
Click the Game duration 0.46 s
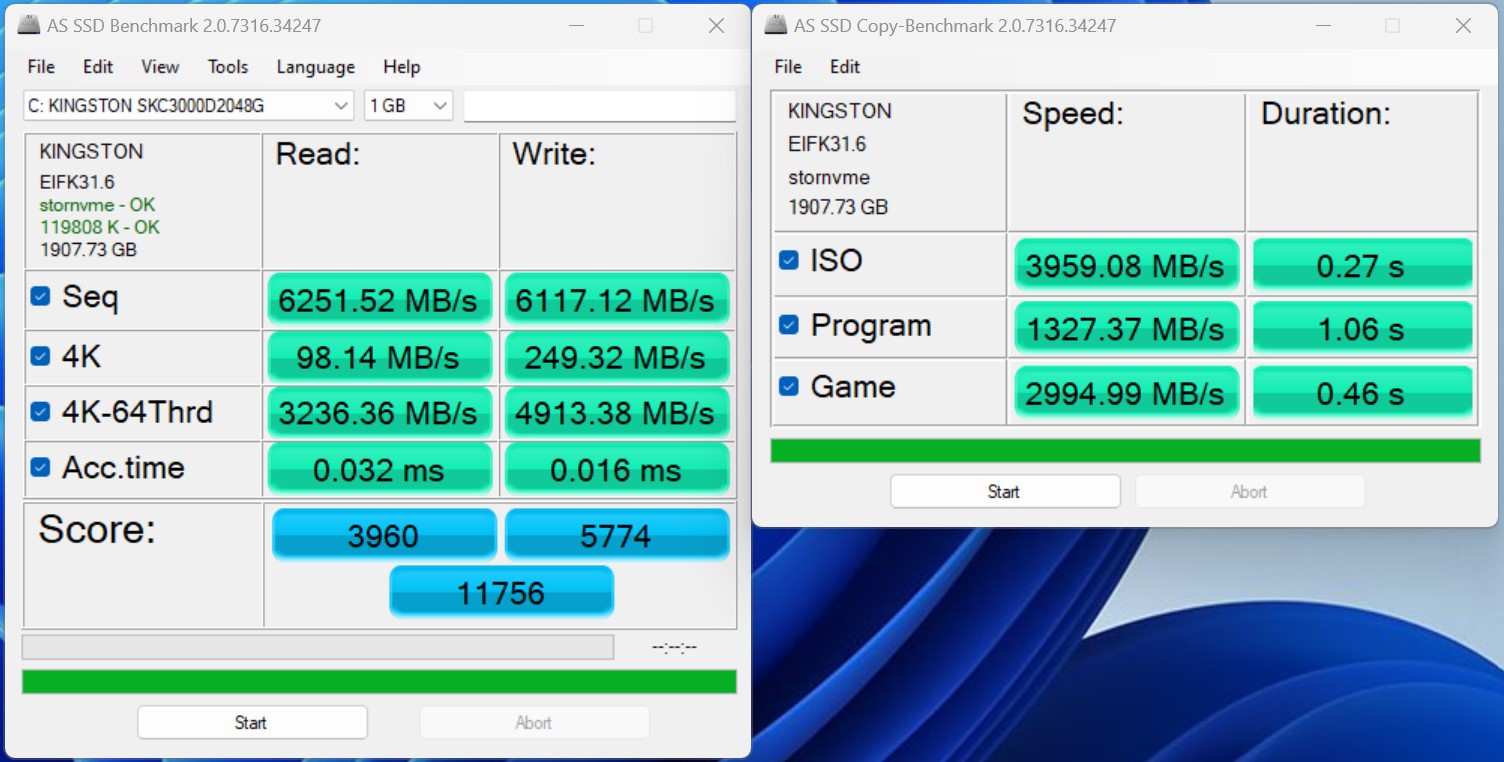tap(1362, 392)
